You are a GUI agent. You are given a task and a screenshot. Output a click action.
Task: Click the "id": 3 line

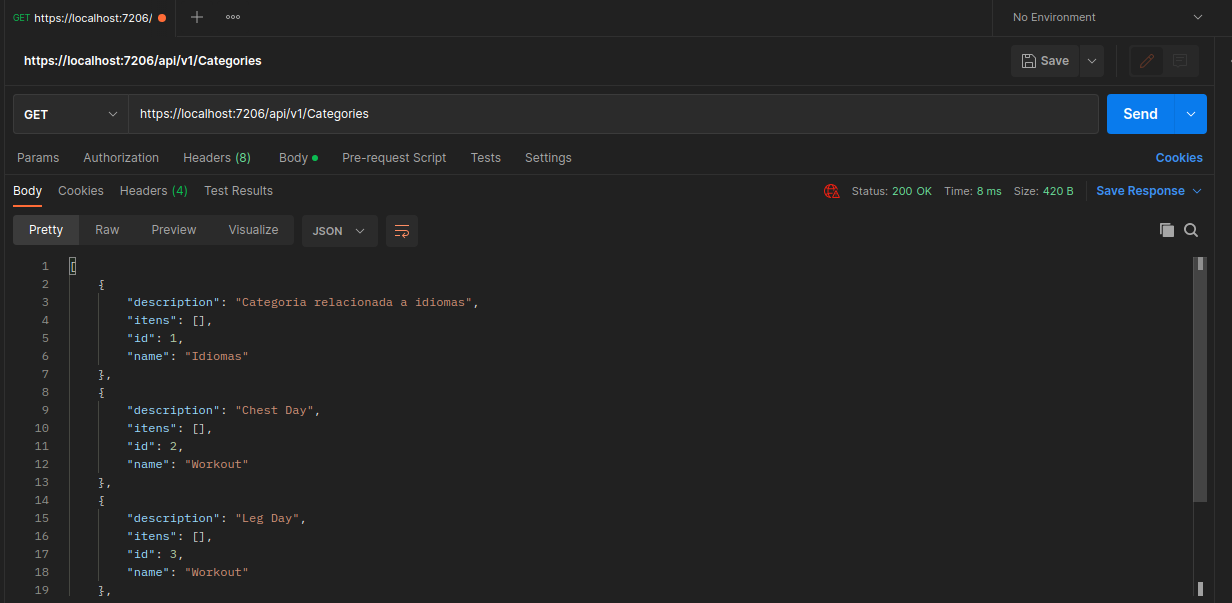point(155,554)
